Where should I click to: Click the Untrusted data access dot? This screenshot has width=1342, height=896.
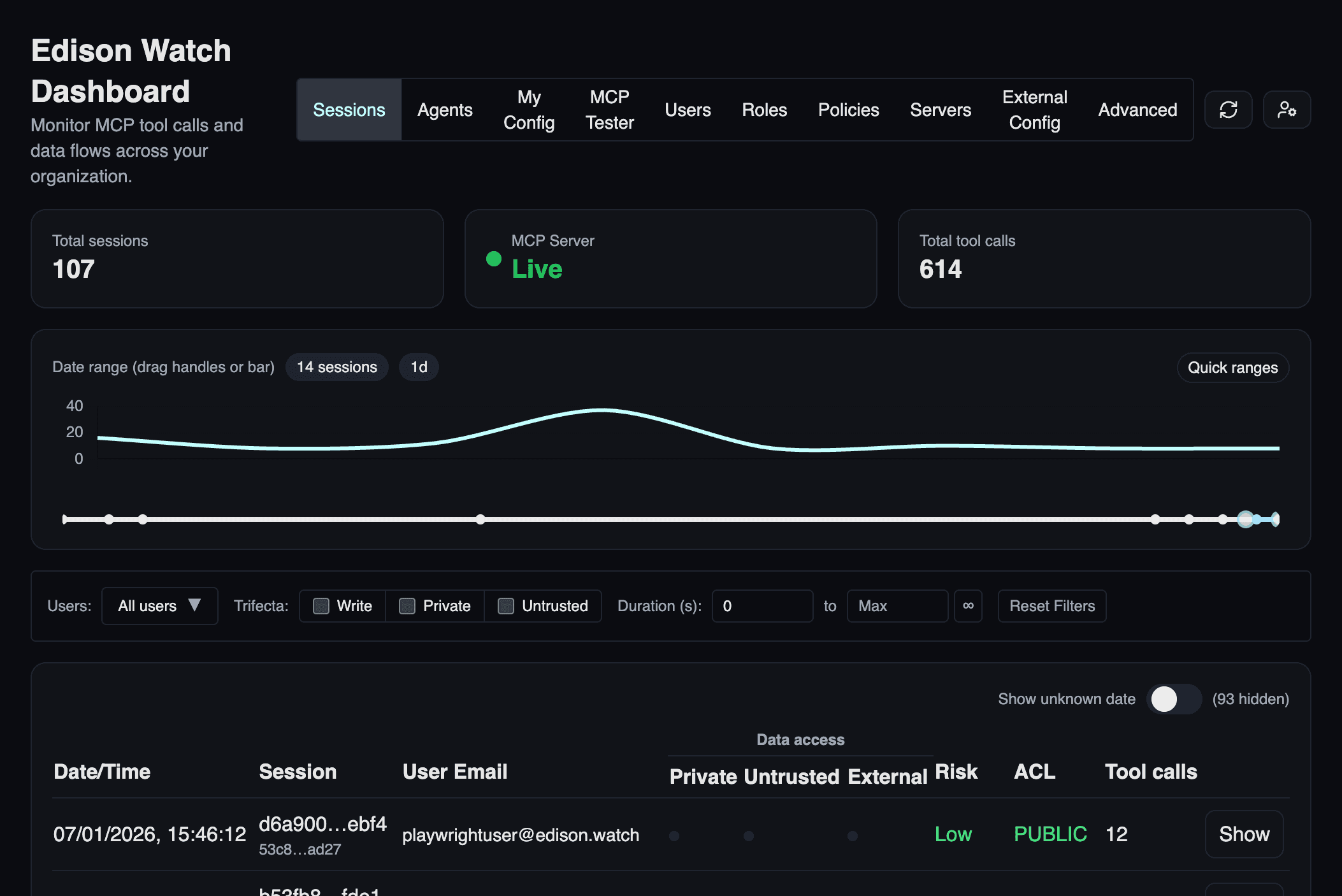click(x=749, y=835)
